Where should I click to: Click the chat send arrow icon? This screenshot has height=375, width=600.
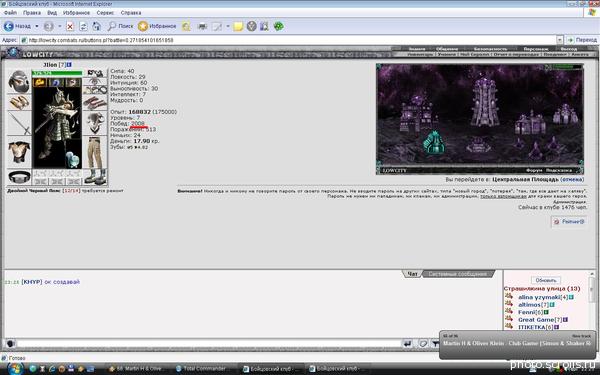(x=408, y=344)
